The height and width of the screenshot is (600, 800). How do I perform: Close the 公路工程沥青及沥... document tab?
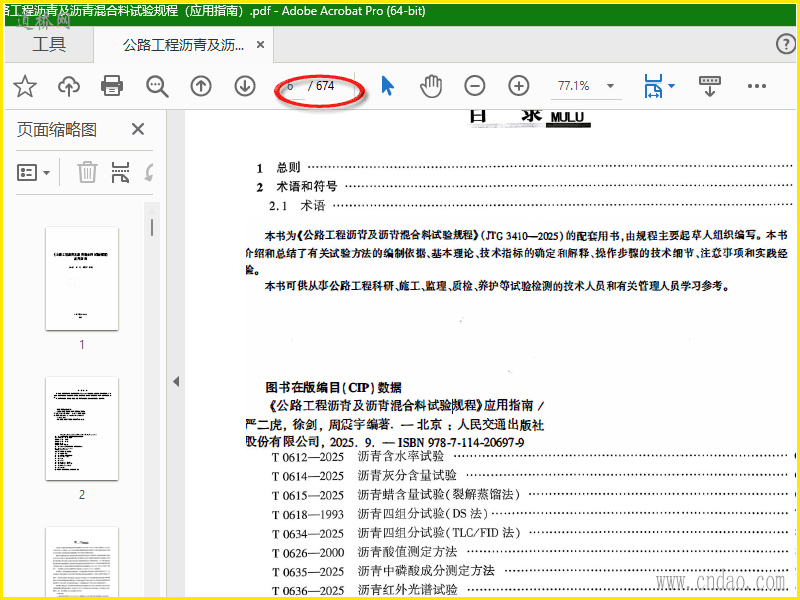pyautogui.click(x=260, y=45)
